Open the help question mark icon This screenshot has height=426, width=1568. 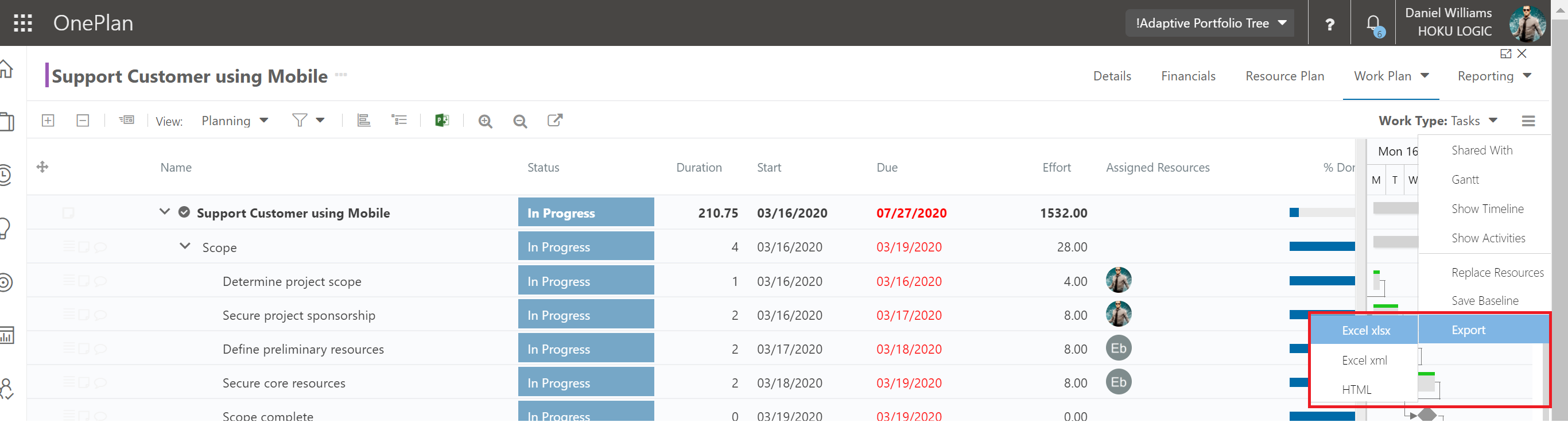[x=1329, y=24]
